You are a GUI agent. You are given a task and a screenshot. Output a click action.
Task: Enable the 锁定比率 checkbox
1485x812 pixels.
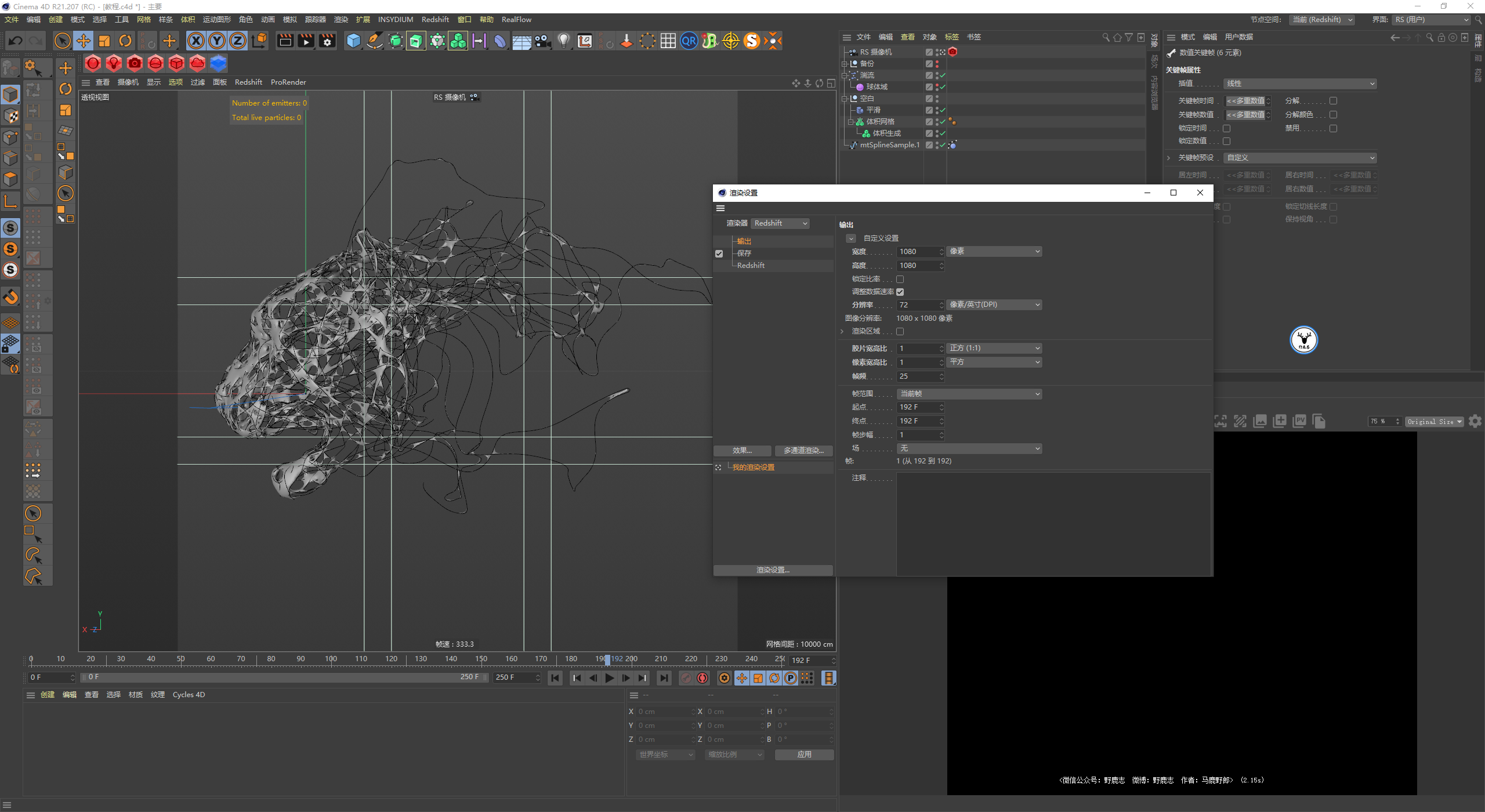tap(900, 279)
